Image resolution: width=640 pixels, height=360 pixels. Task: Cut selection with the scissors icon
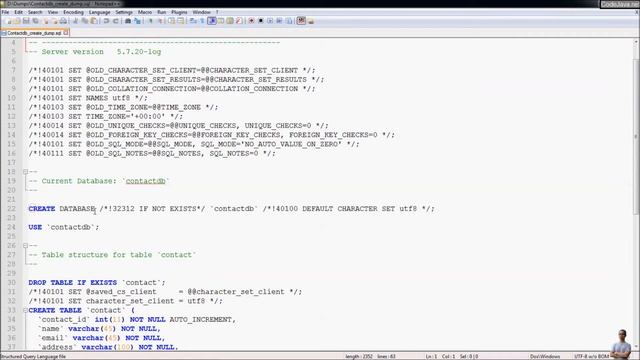(76, 21)
